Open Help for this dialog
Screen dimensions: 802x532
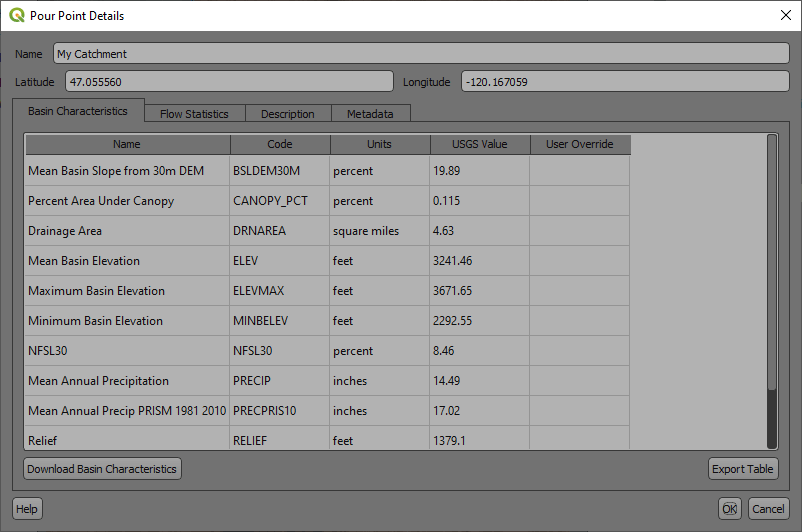point(27,508)
